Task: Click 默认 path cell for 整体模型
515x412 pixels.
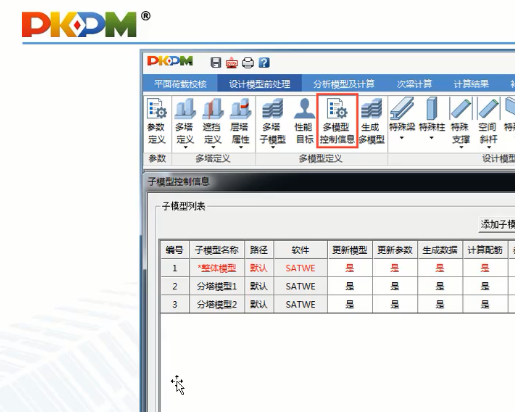Action: click(x=259, y=268)
